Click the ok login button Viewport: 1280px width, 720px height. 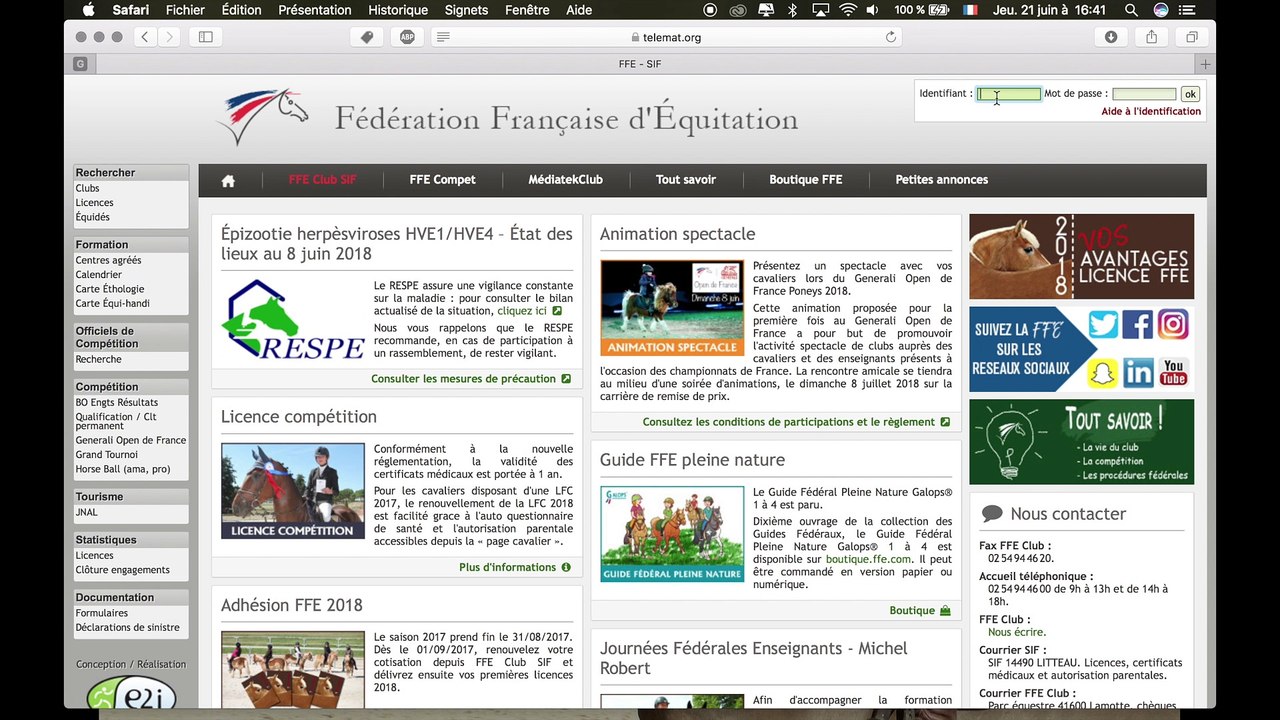(x=1190, y=94)
